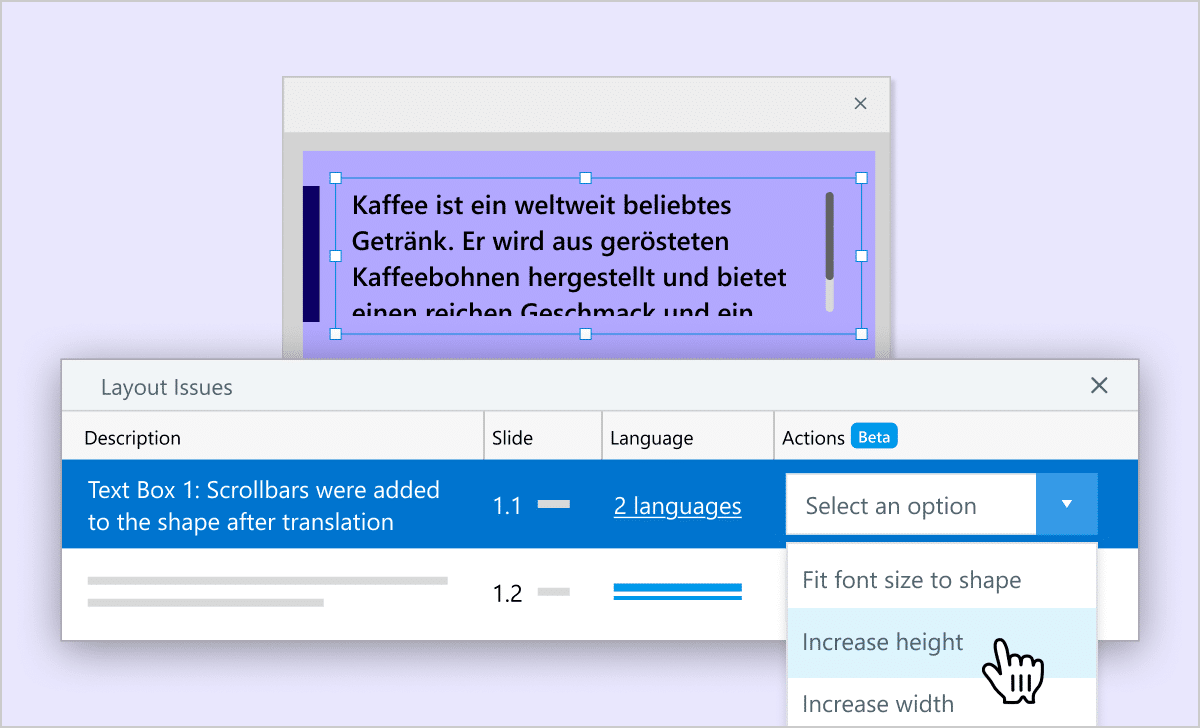
Task: Click slide number 1.2
Action: pos(507,594)
